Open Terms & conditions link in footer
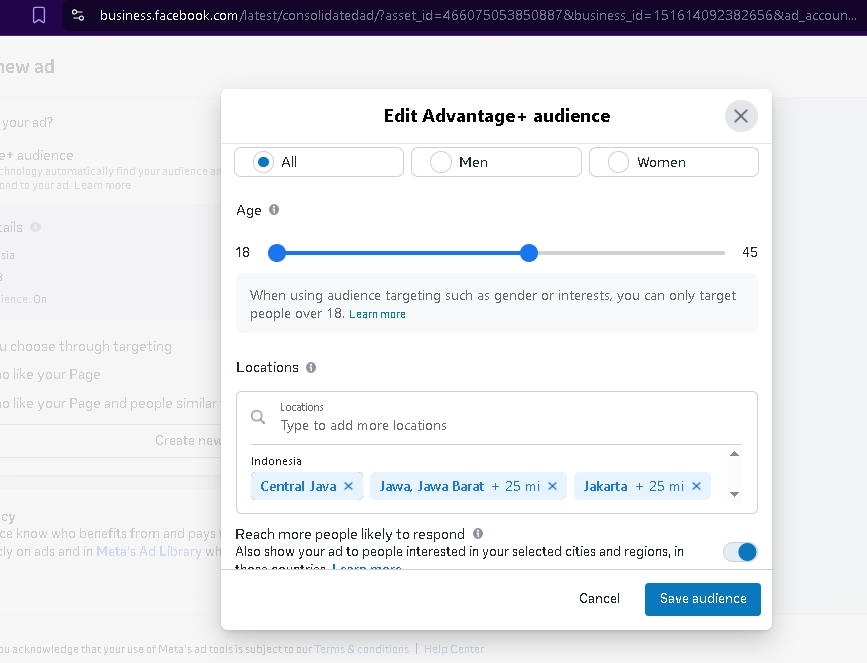This screenshot has width=867, height=663. [x=362, y=649]
